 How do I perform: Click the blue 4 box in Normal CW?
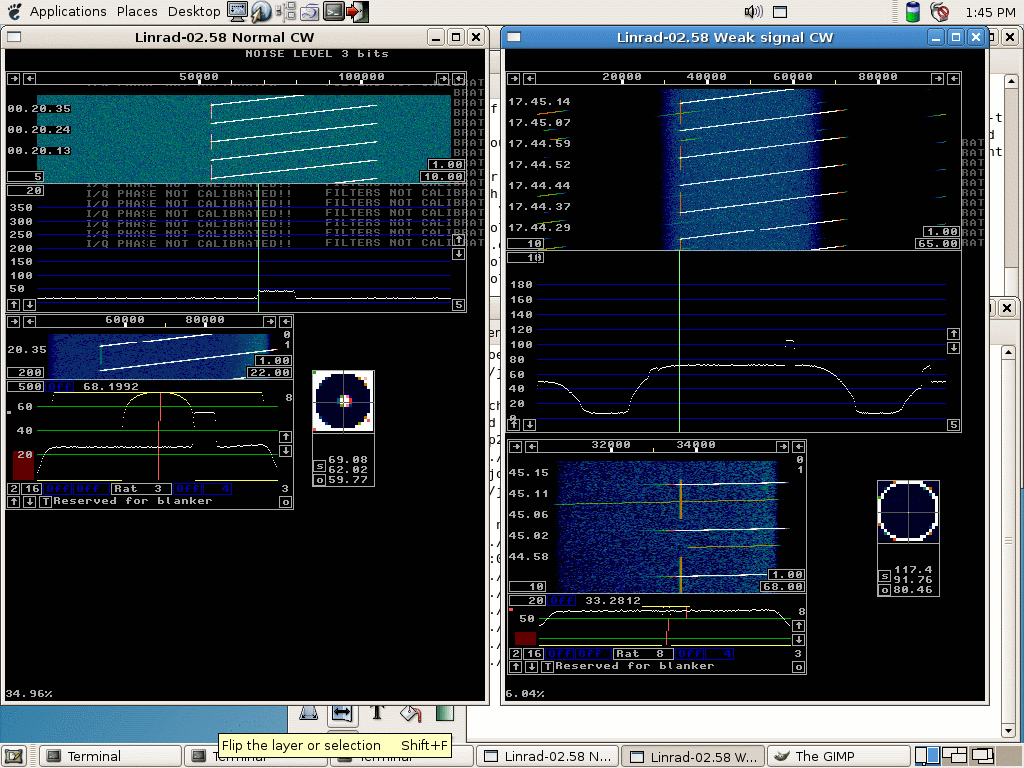coord(217,488)
